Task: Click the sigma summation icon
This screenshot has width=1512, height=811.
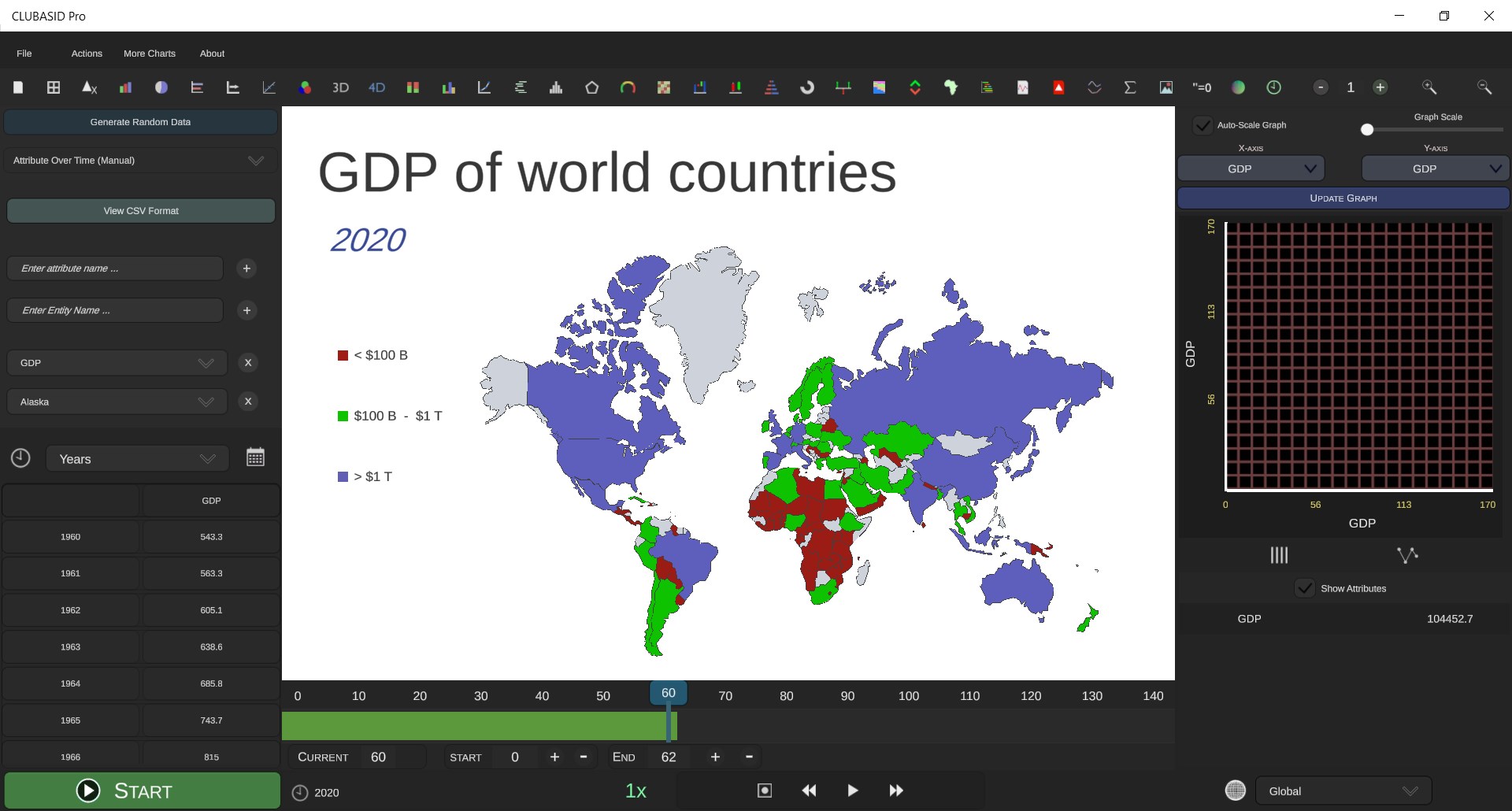Action: (1130, 87)
